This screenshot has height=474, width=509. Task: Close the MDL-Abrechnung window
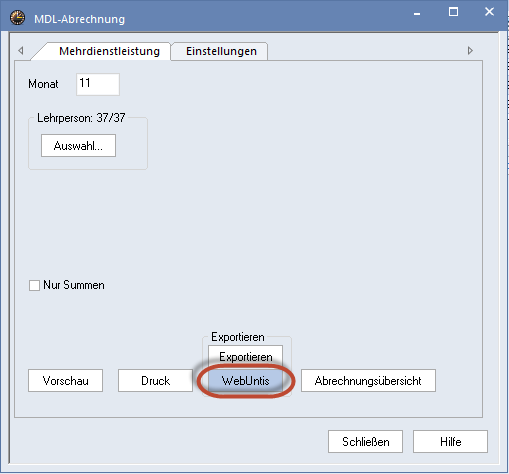click(489, 12)
